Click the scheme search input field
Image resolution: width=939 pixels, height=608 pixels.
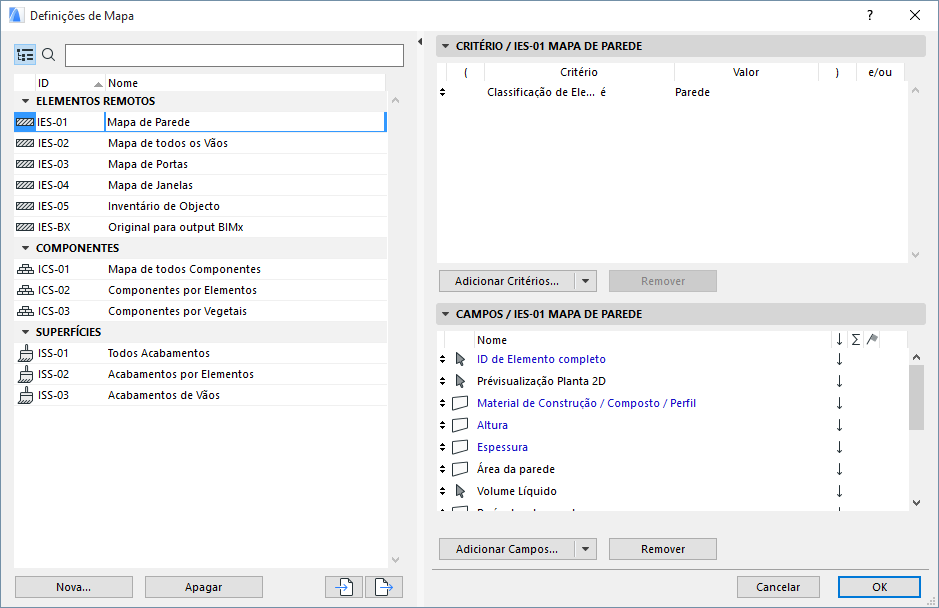pyautogui.click(x=234, y=55)
